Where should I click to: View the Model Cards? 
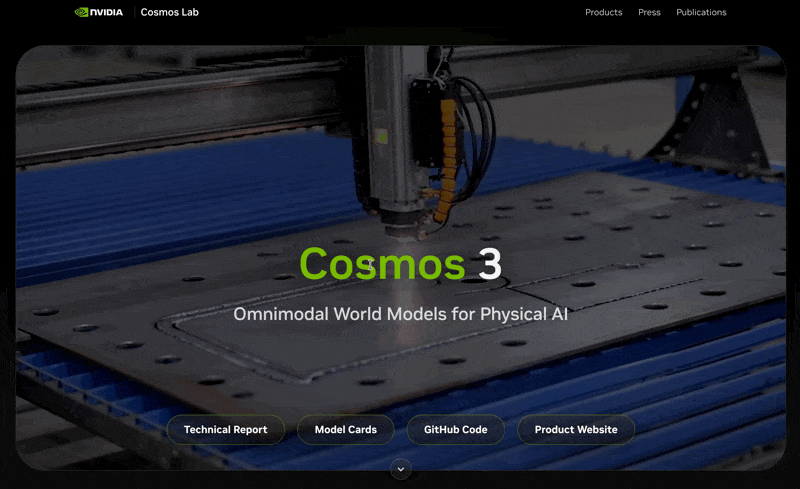click(345, 430)
